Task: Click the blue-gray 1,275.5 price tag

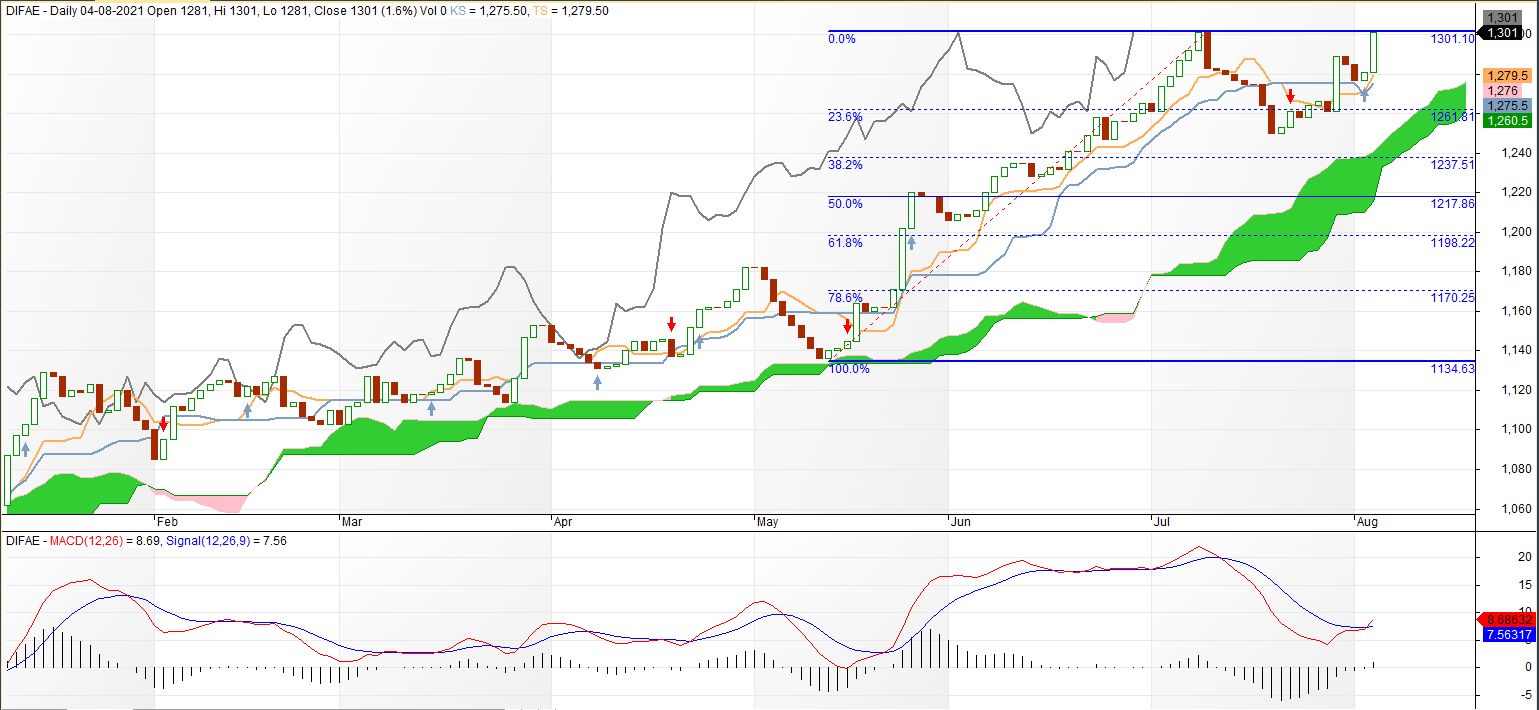Action: point(1507,106)
